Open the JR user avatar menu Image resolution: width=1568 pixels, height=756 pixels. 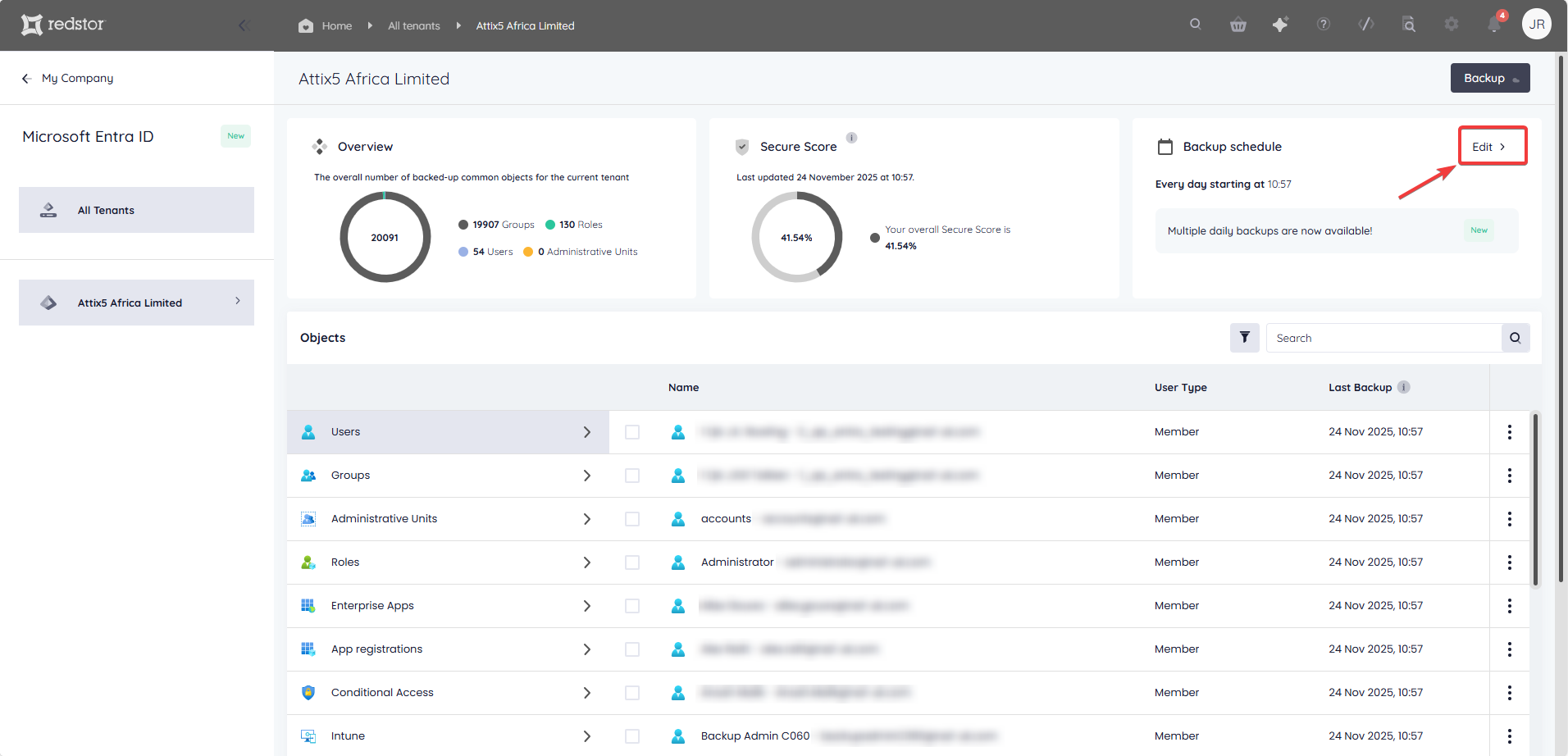pos(1537,25)
